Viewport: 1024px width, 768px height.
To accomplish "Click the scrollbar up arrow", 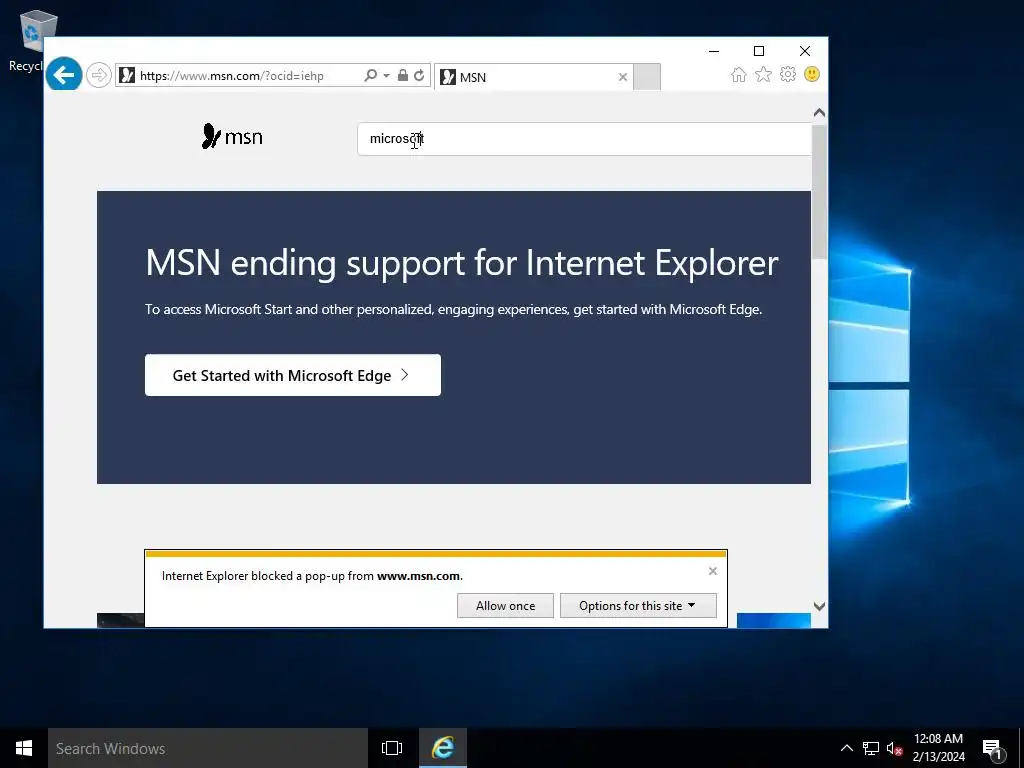I will pyautogui.click(x=820, y=113).
